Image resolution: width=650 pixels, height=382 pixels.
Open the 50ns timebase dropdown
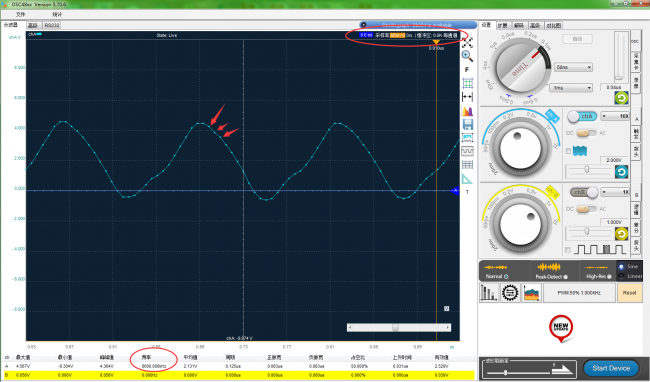coord(573,67)
